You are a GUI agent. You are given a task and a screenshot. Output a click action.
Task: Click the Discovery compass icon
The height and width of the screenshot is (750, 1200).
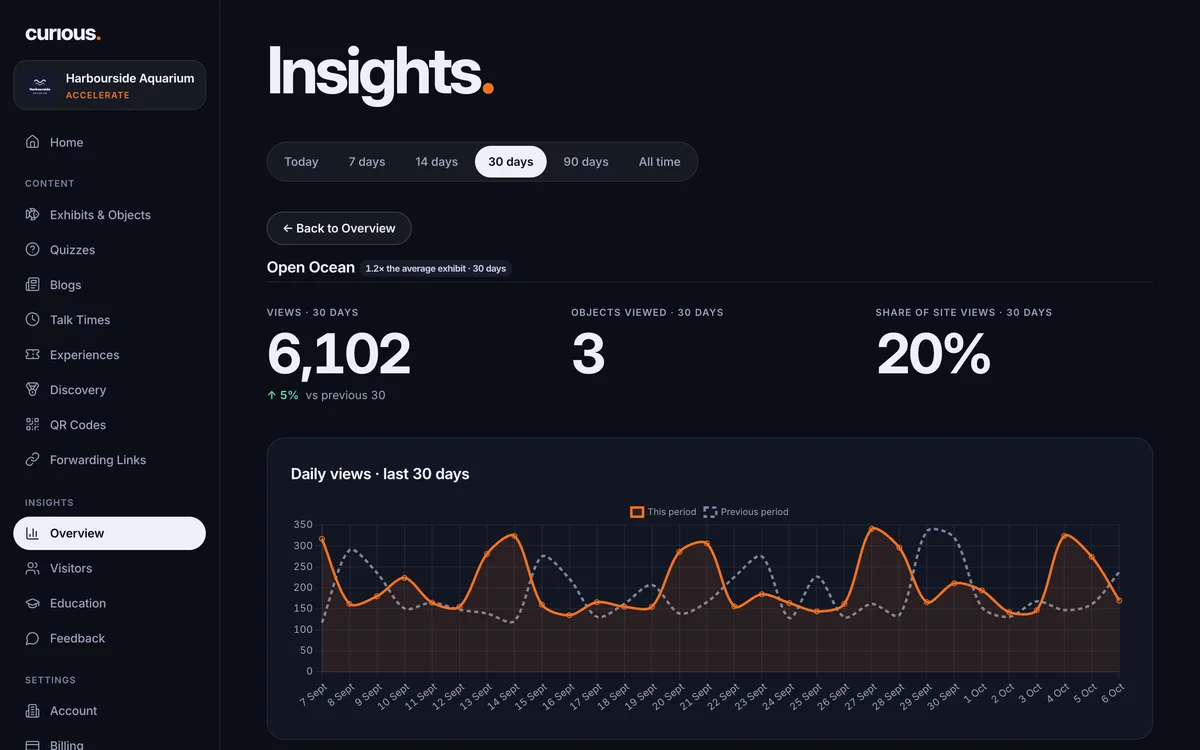(33, 390)
